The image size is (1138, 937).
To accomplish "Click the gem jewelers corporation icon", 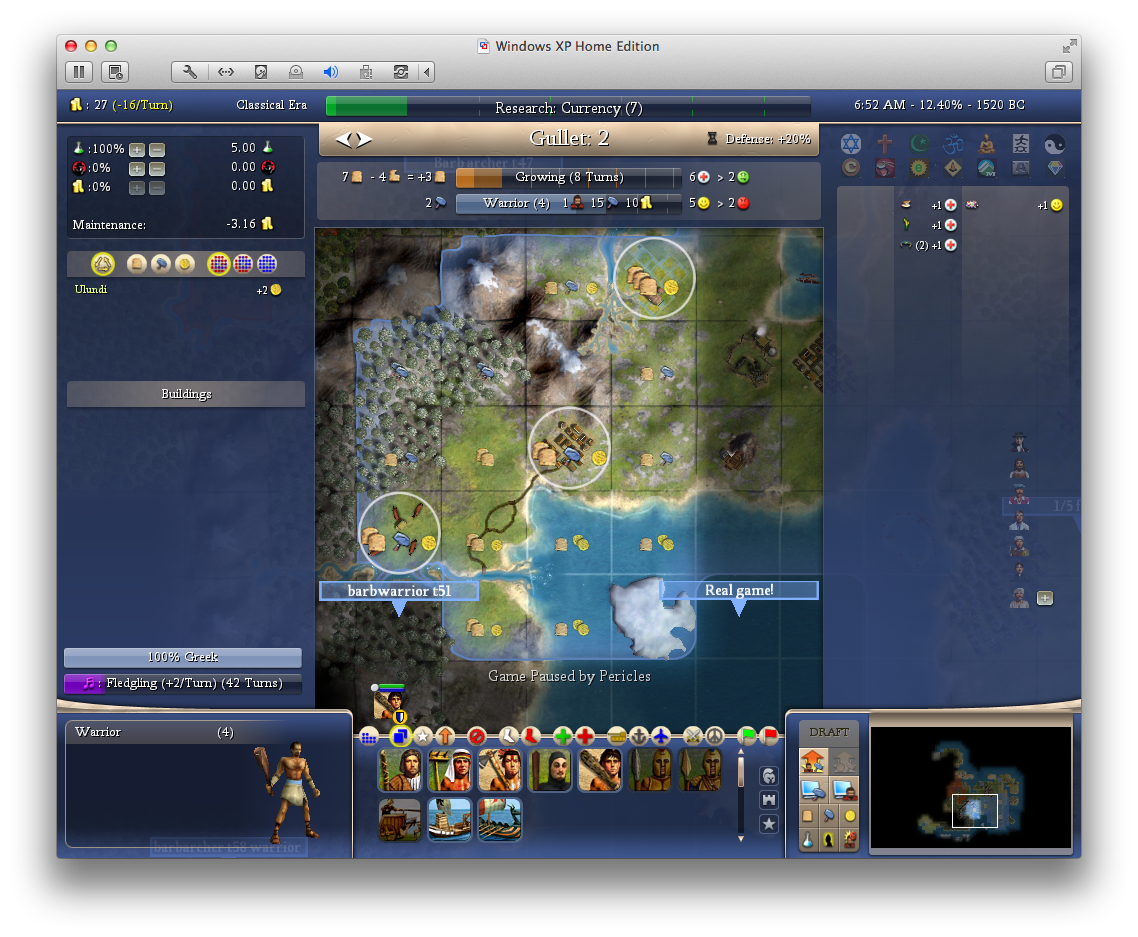I will [1055, 168].
